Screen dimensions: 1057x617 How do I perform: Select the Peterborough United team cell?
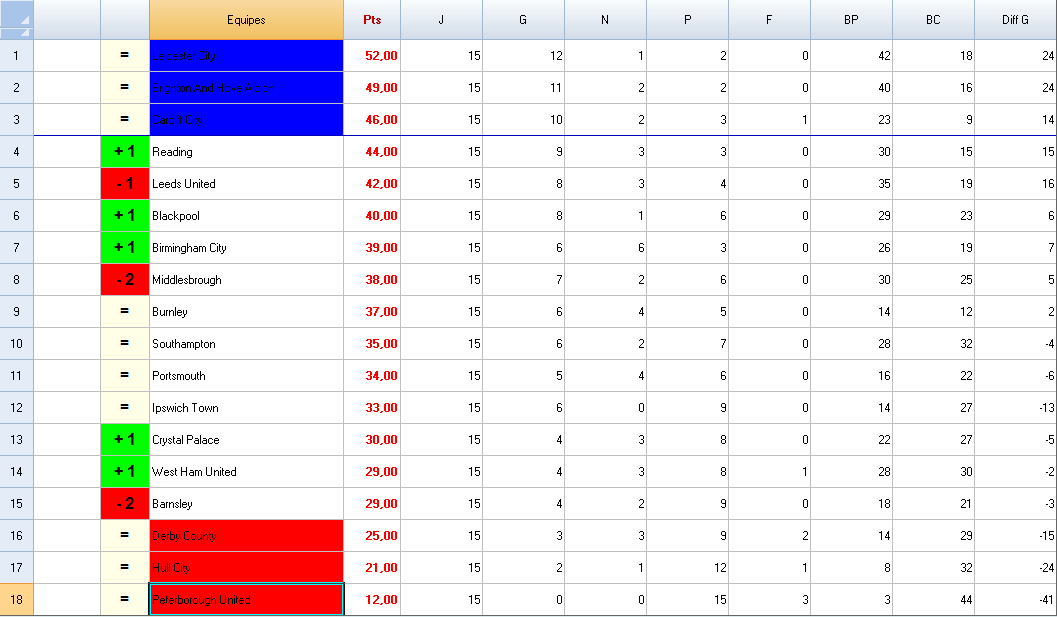(246, 599)
